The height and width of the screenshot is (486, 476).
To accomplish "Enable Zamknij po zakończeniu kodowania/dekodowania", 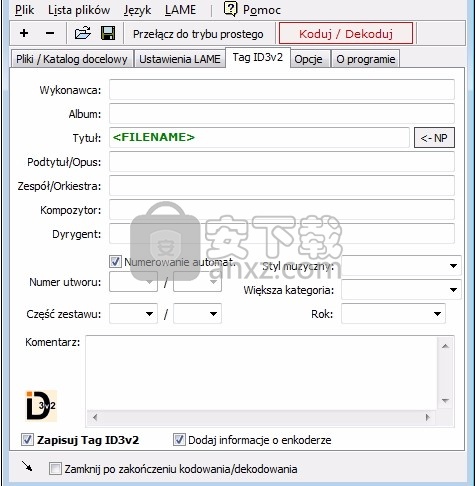I will 55,469.
